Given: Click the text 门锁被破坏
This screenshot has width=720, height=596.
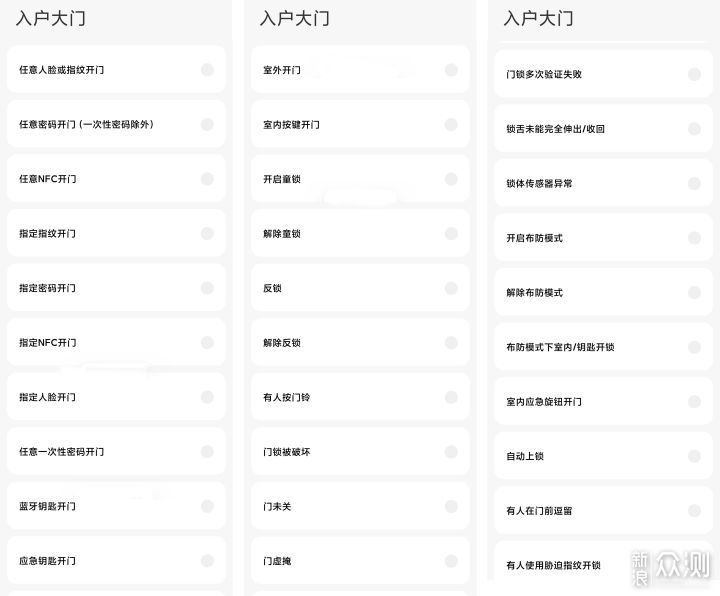Looking at the screenshot, I should point(287,451).
